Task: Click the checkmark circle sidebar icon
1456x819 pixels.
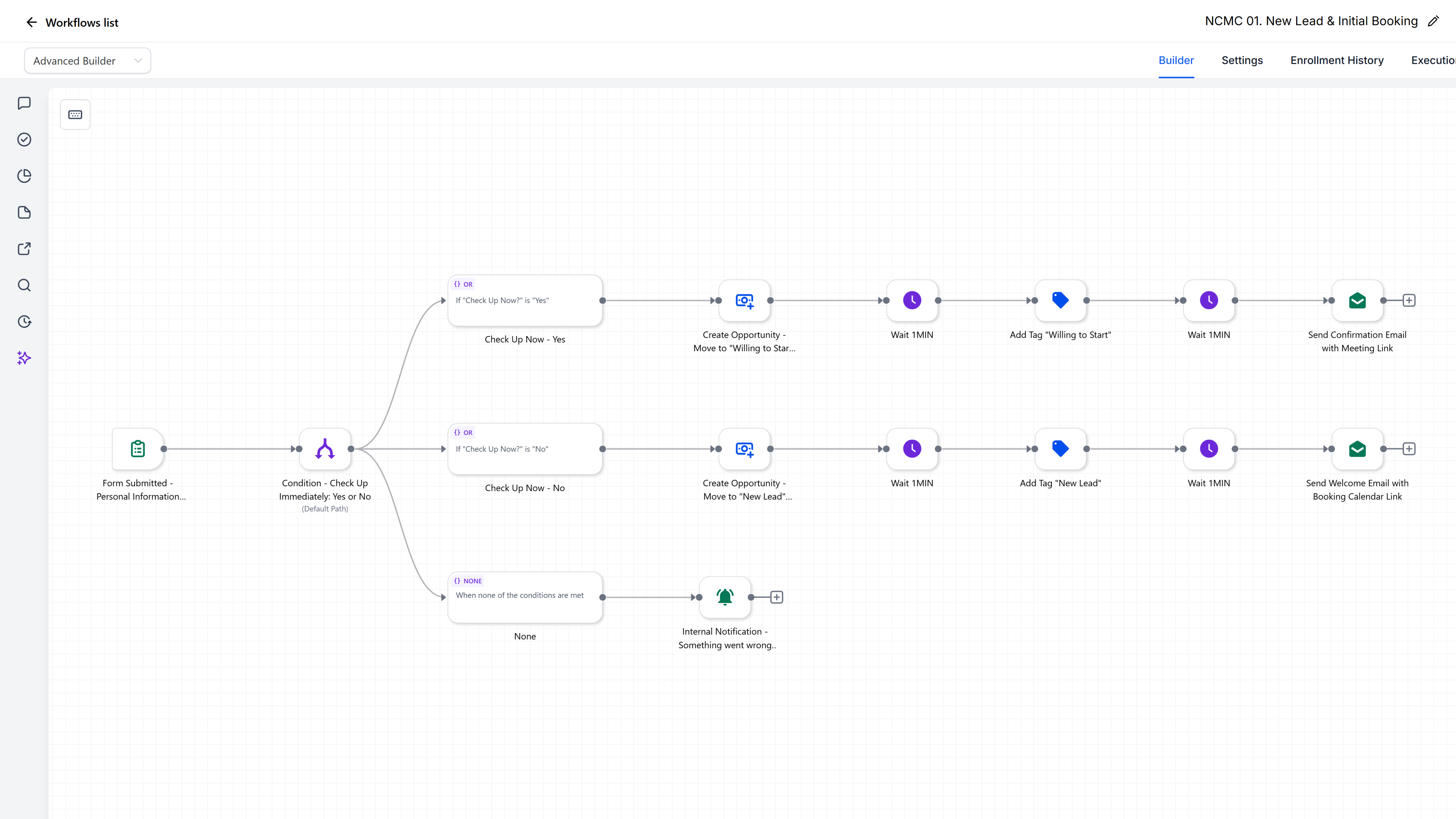Action: coord(24,140)
